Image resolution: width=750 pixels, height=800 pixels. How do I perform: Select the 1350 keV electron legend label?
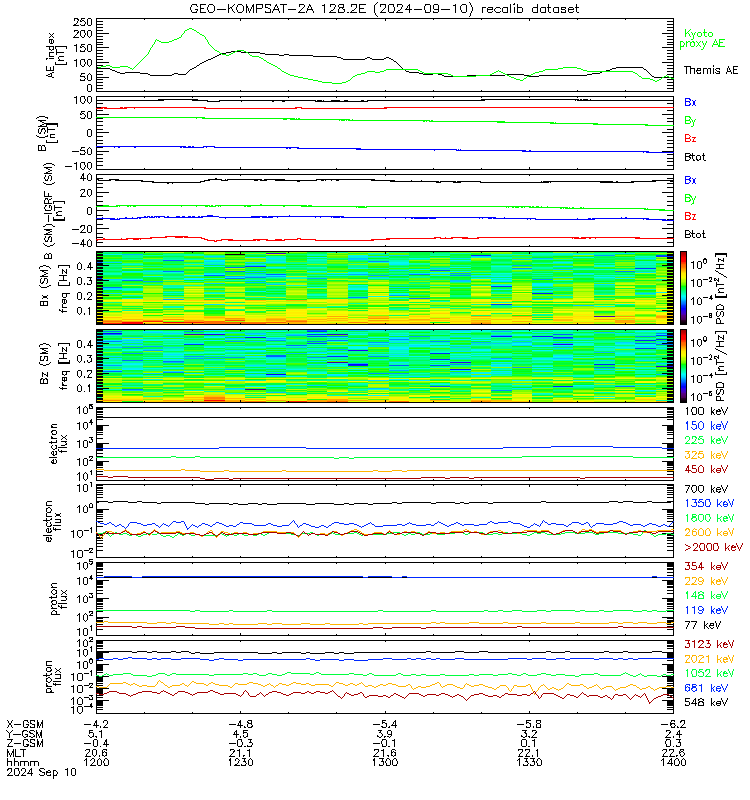709,503
